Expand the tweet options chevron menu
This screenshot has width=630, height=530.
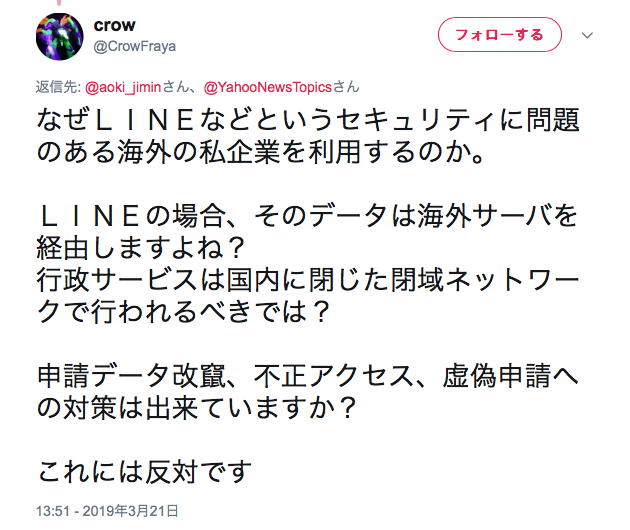click(587, 35)
